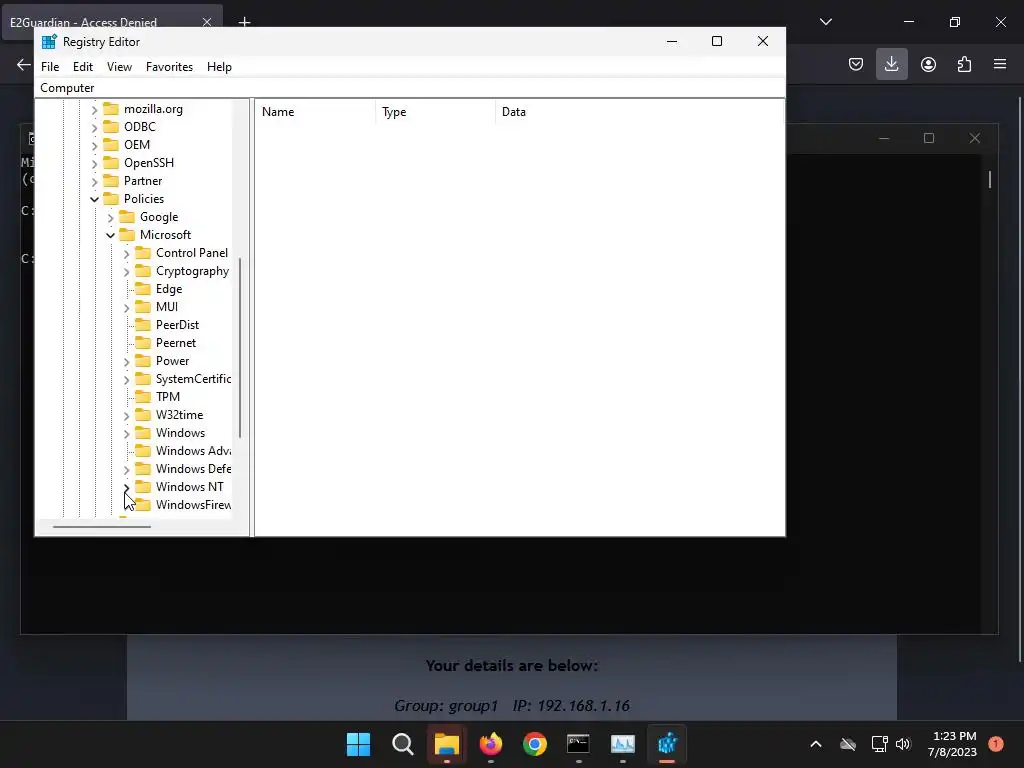Select the Peernet folder icon
1024x768 pixels.
pos(142,343)
